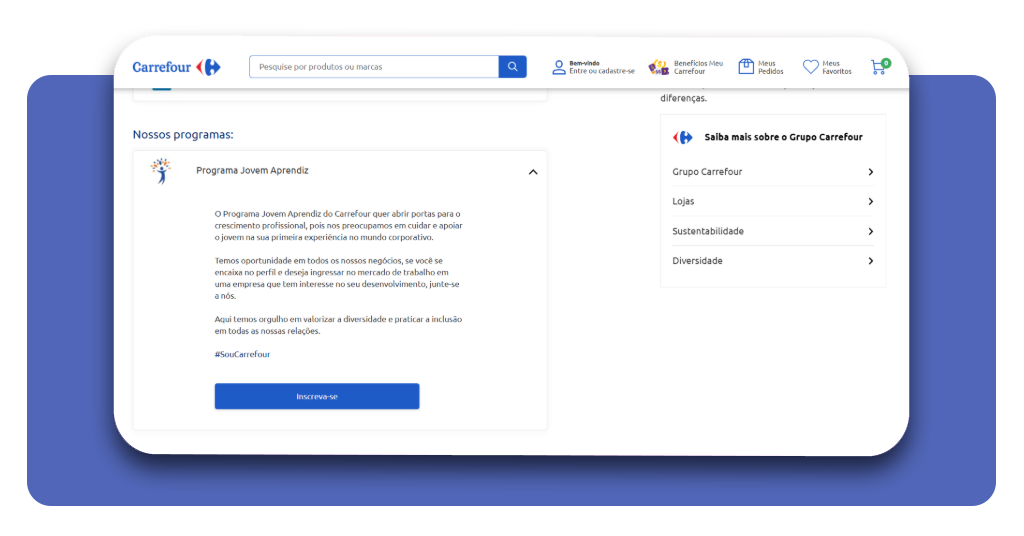Click 'Meus Favoritos' text
Image resolution: width=1024 pixels, height=536 pixels.
(x=837, y=67)
